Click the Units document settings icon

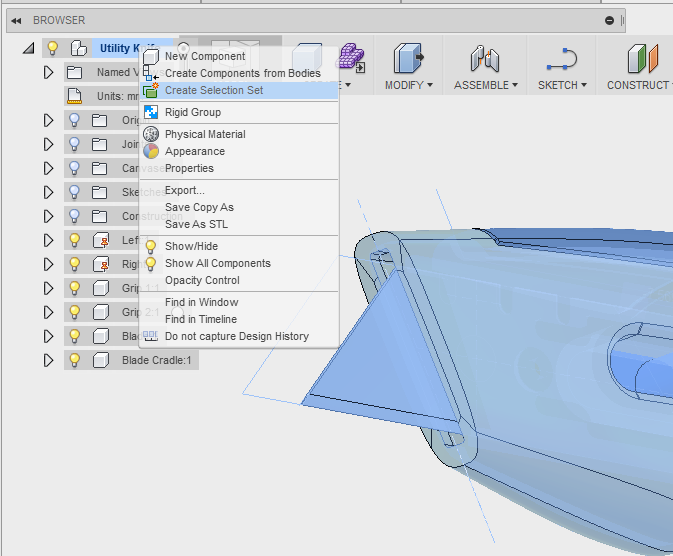tap(74, 96)
